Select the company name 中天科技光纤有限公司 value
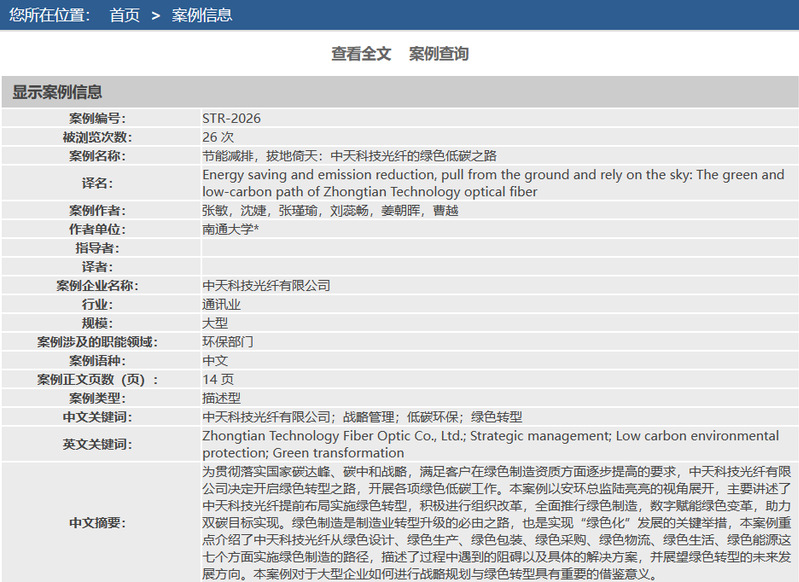 click(x=266, y=285)
